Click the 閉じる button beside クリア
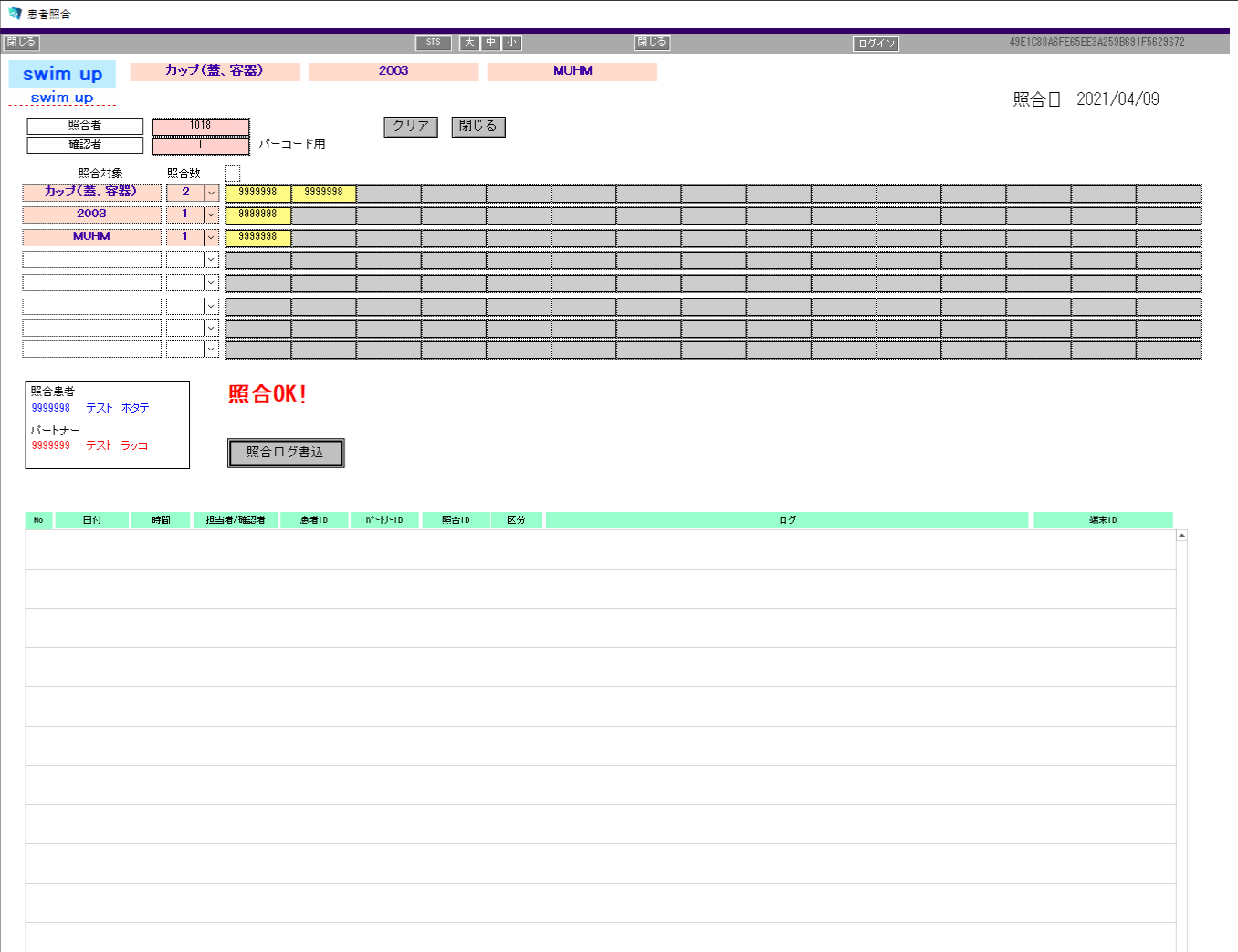 pos(478,127)
